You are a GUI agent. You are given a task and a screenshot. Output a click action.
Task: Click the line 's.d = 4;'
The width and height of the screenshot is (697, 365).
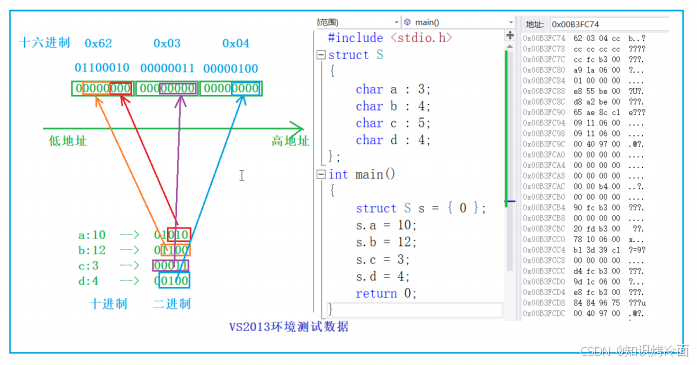(x=382, y=277)
